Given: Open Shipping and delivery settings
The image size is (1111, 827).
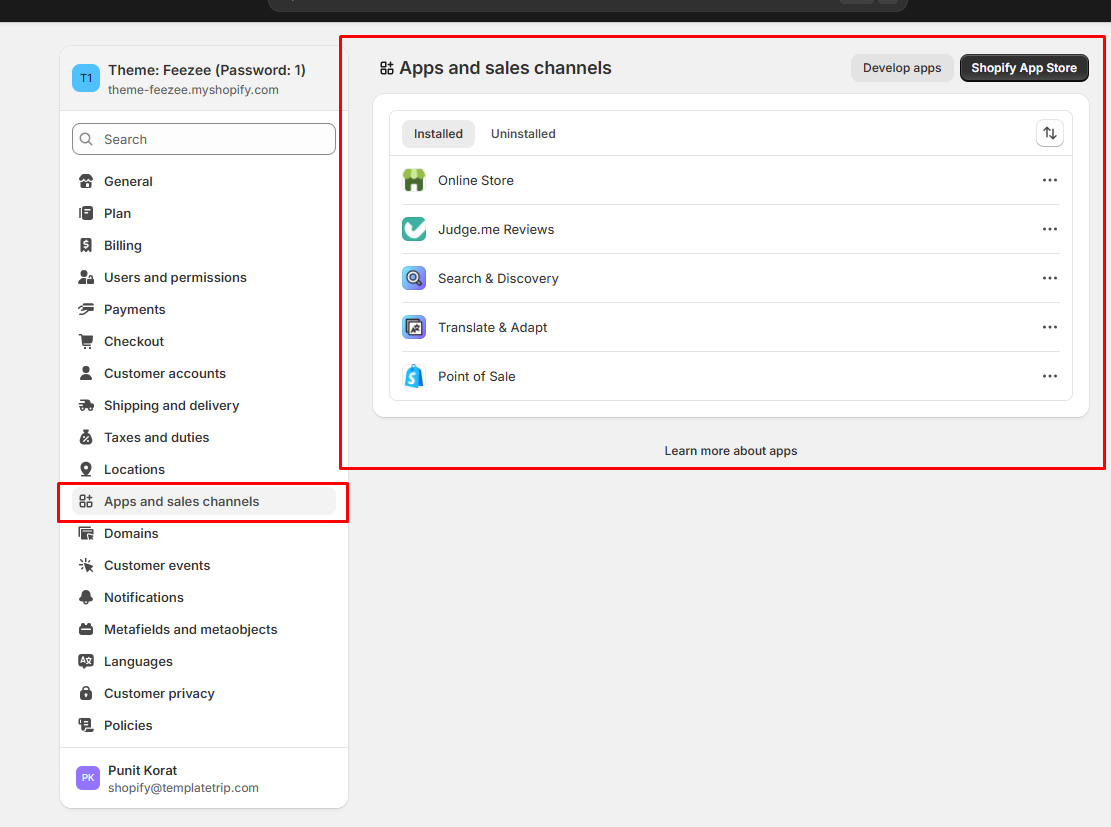Looking at the screenshot, I should 171,405.
